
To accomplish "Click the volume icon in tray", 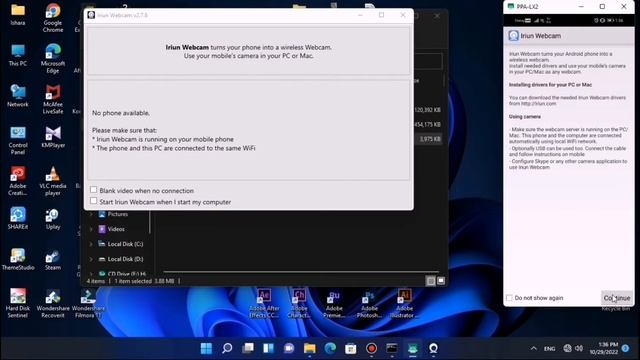I will pos(579,348).
